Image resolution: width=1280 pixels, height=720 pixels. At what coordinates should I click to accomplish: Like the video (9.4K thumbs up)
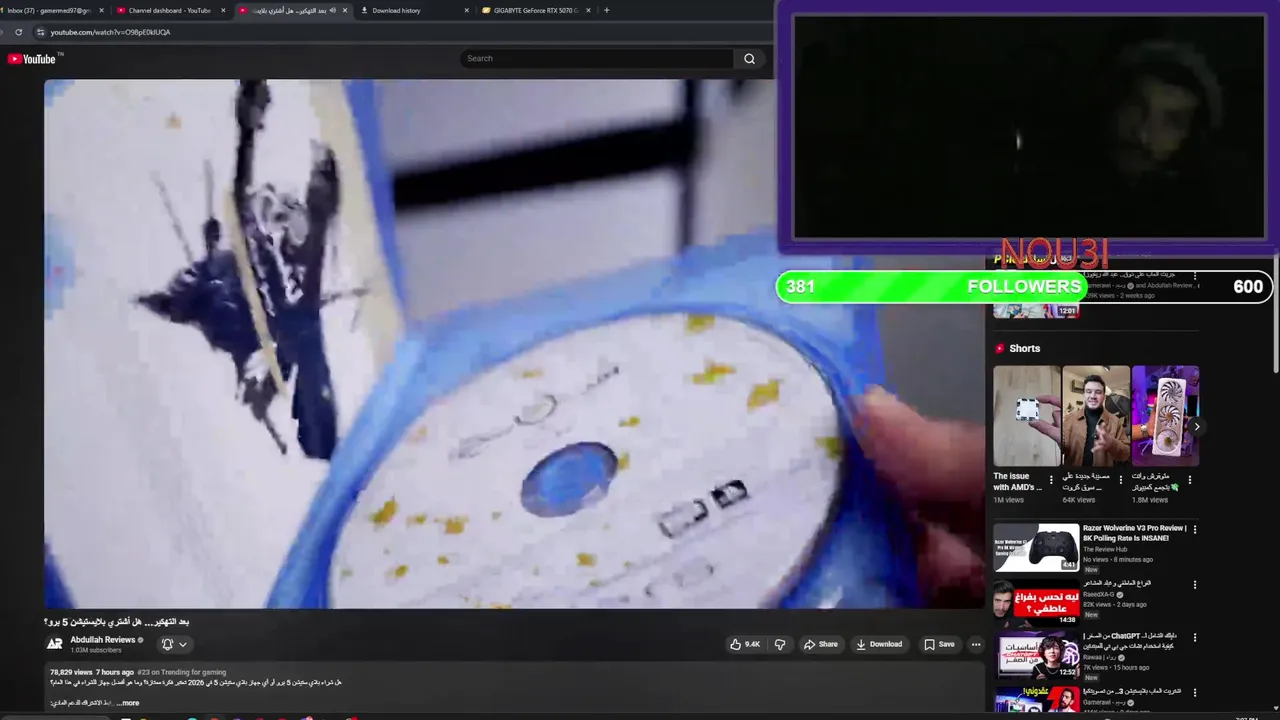tap(745, 644)
